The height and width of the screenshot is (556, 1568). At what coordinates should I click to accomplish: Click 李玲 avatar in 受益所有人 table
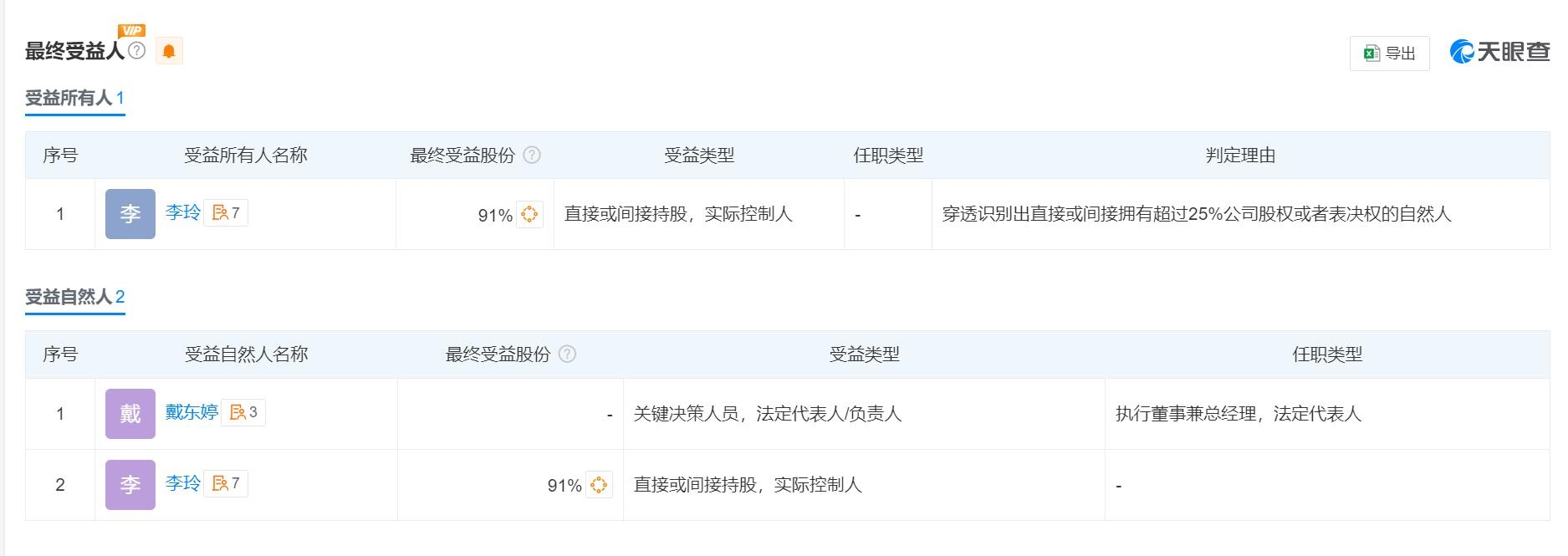(x=130, y=214)
